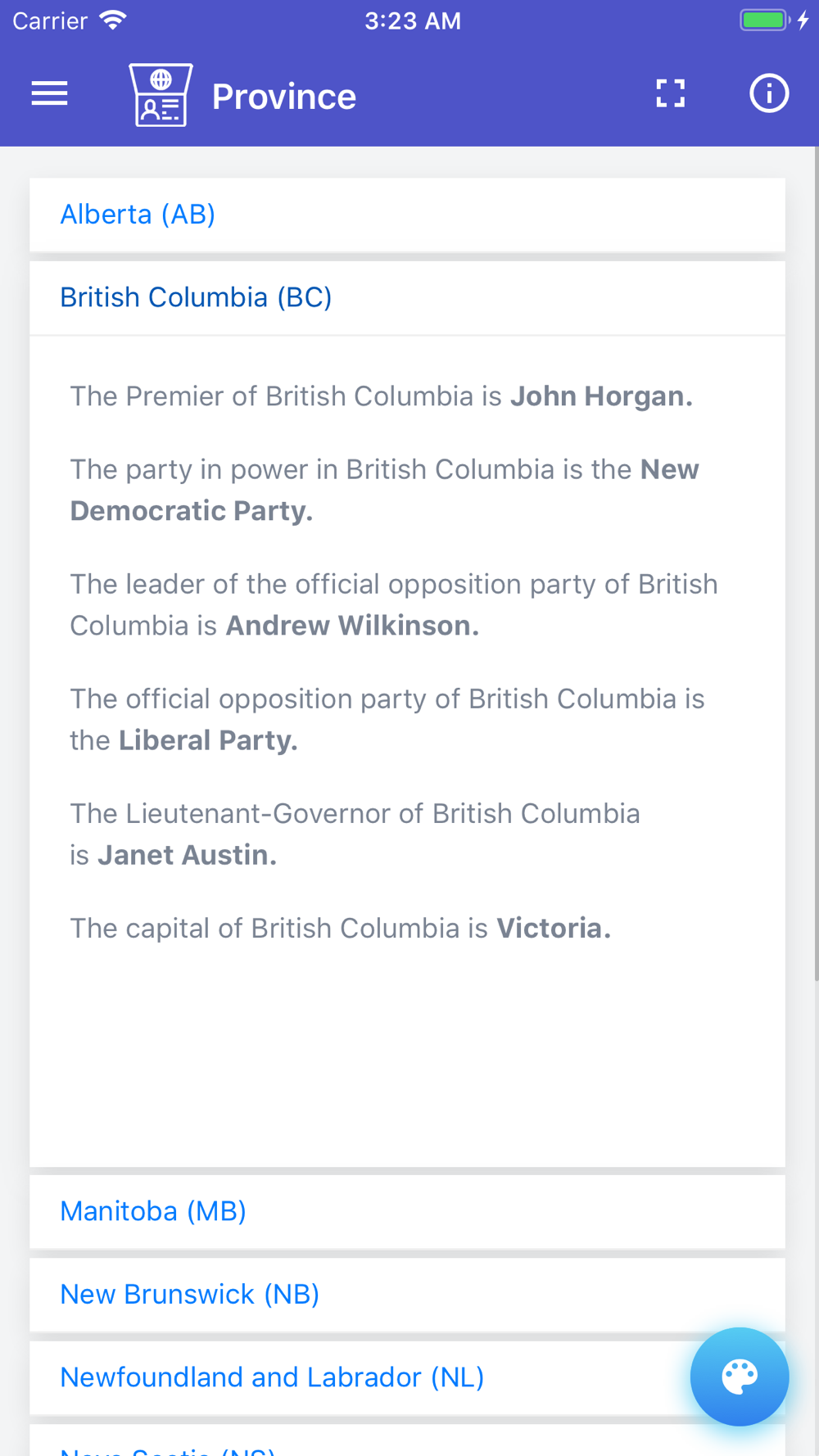This screenshot has width=819, height=1456.
Task: Enter fullscreen with the expand icon
Action: click(670, 94)
